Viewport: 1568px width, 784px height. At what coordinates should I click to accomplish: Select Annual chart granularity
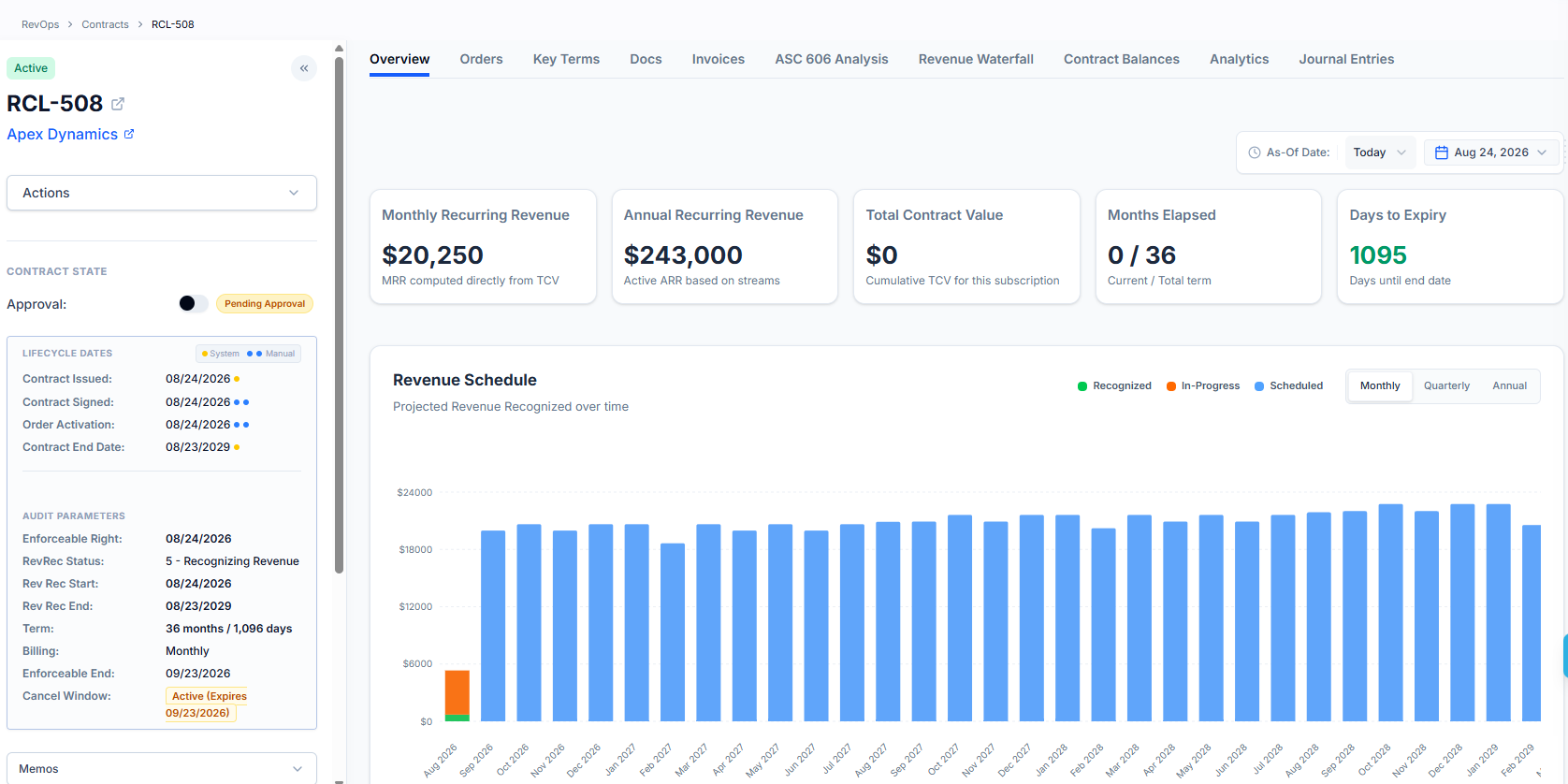tap(1509, 386)
